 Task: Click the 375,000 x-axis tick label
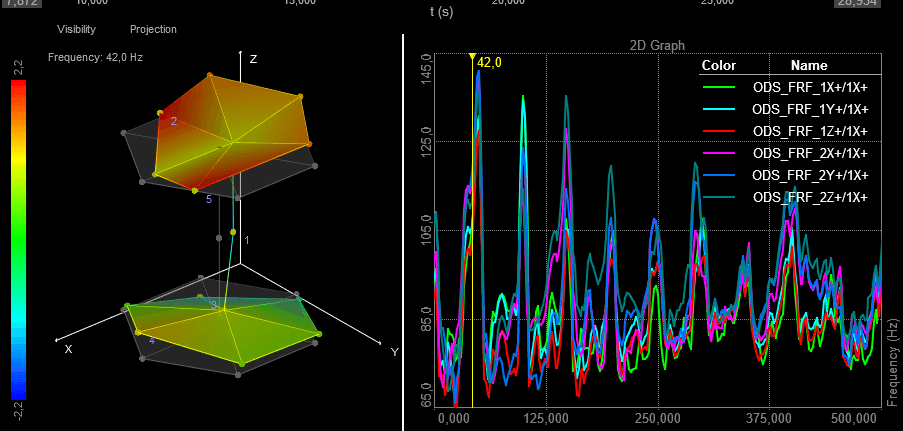point(770,417)
